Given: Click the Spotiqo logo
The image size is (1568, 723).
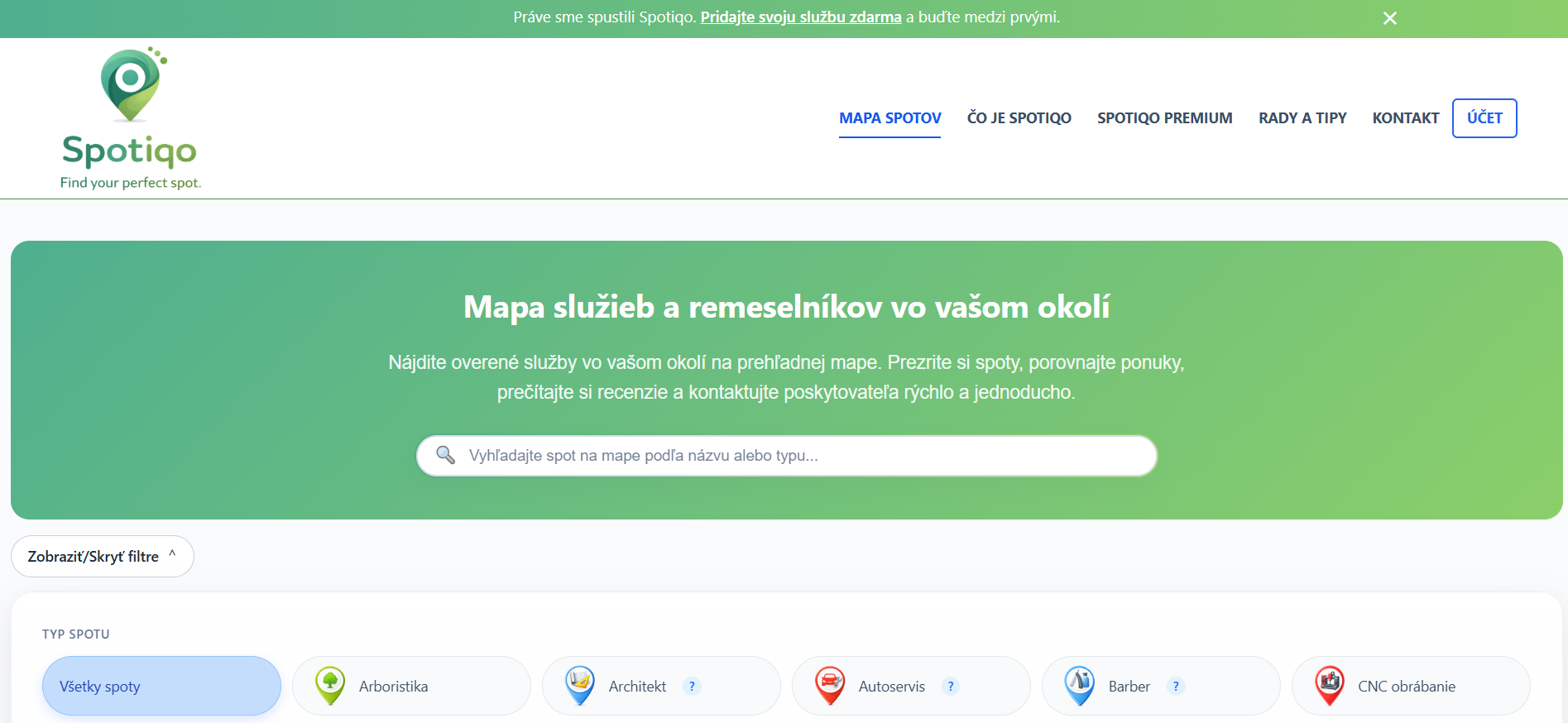Looking at the screenshot, I should pyautogui.click(x=131, y=117).
